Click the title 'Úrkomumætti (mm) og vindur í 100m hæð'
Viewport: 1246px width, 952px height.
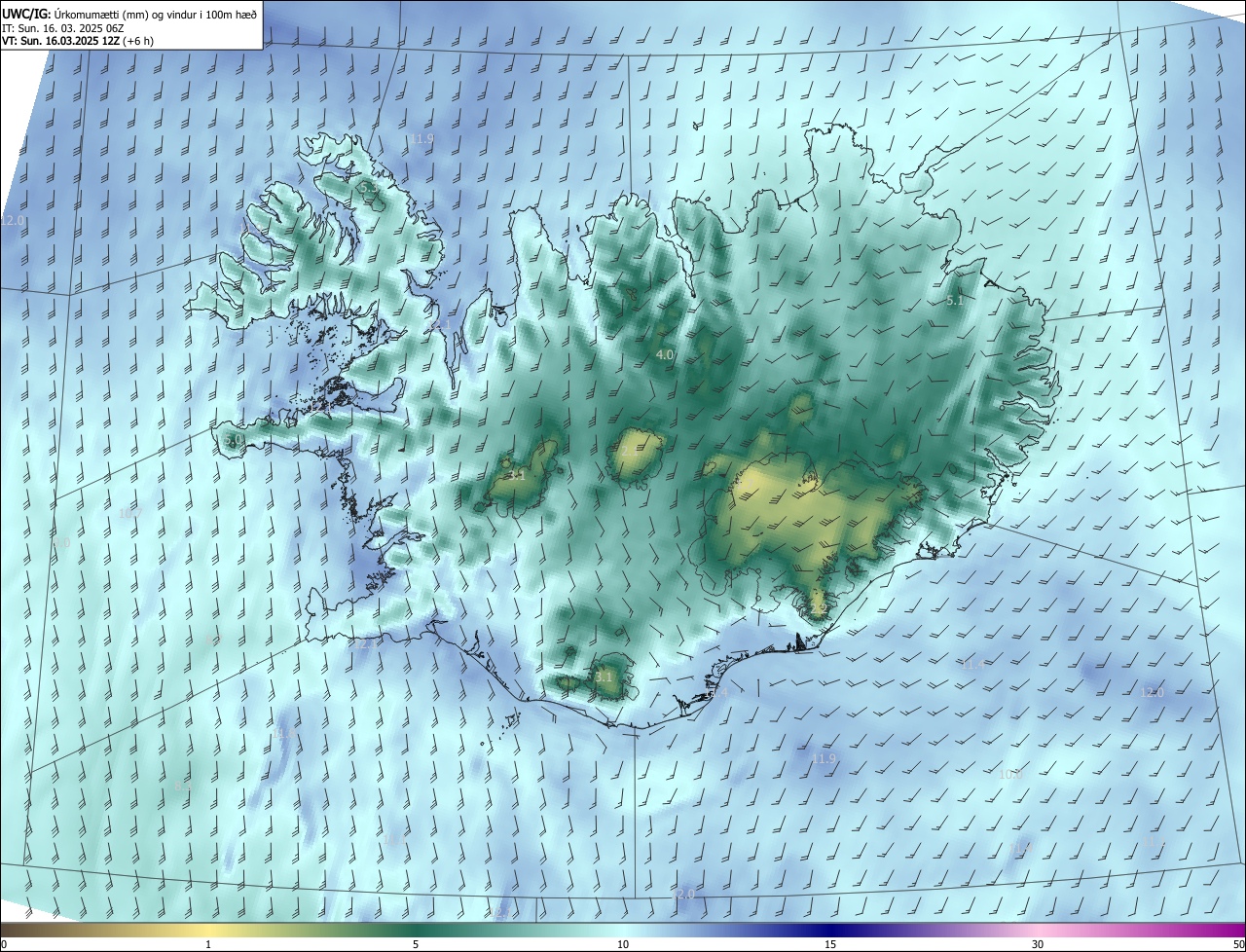point(157,14)
